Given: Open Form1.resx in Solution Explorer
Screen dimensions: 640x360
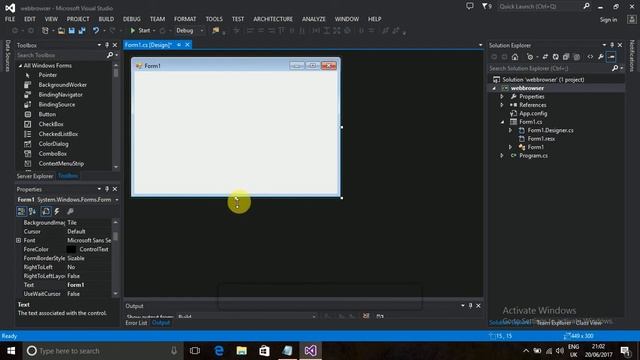Looking at the screenshot, I should point(541,139).
